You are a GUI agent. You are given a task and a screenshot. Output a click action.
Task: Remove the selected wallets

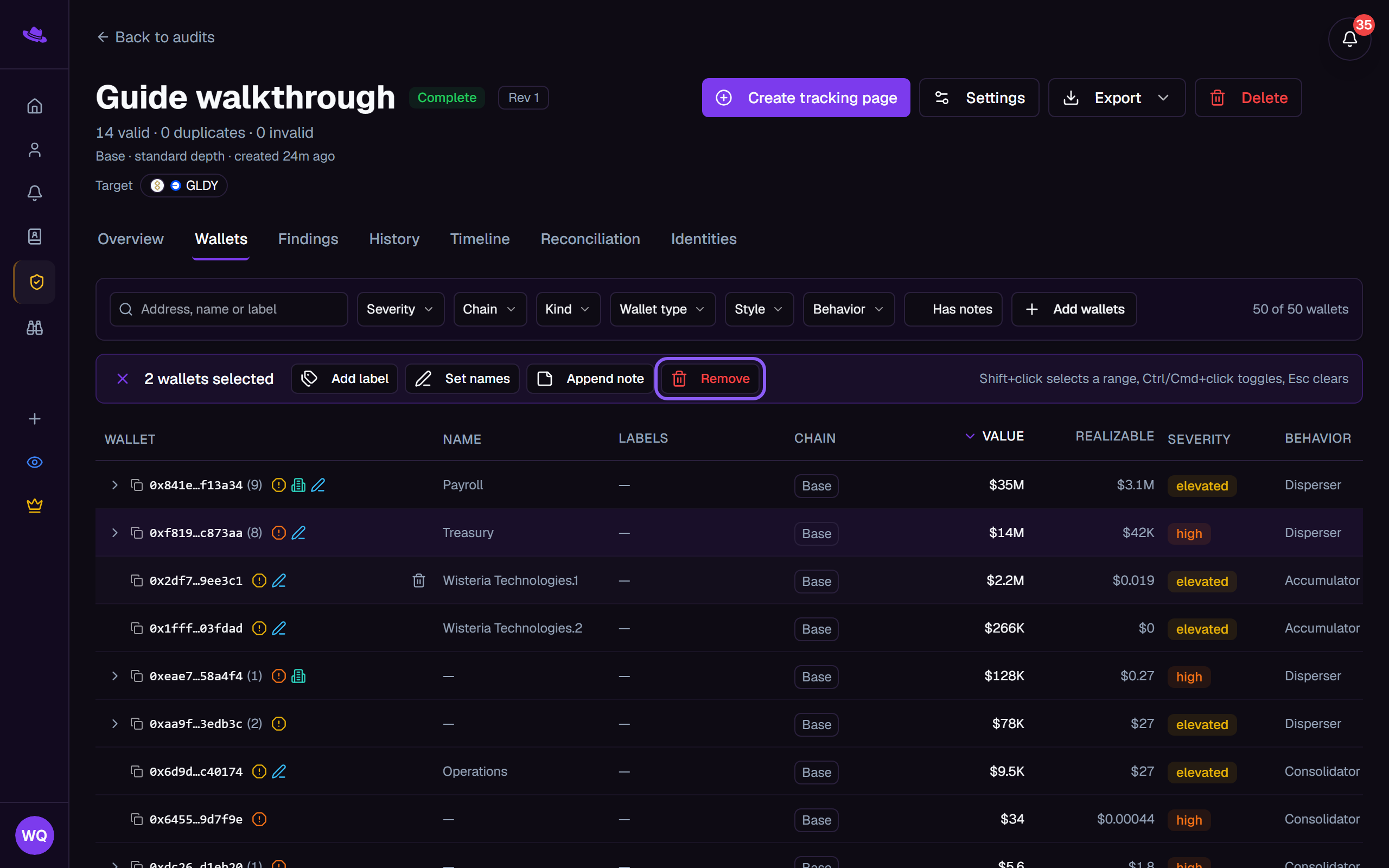[710, 379]
